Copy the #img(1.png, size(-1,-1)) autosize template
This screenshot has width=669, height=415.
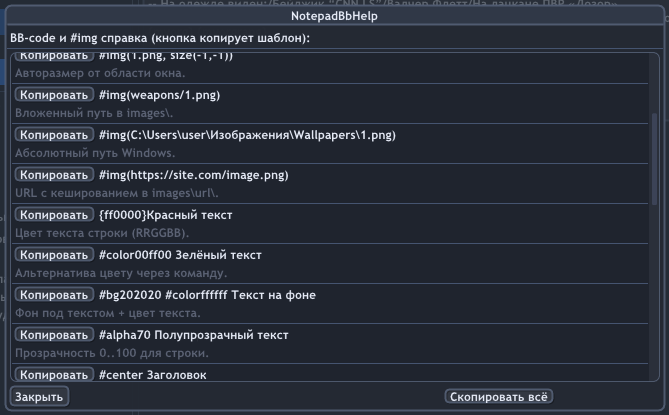(53, 57)
